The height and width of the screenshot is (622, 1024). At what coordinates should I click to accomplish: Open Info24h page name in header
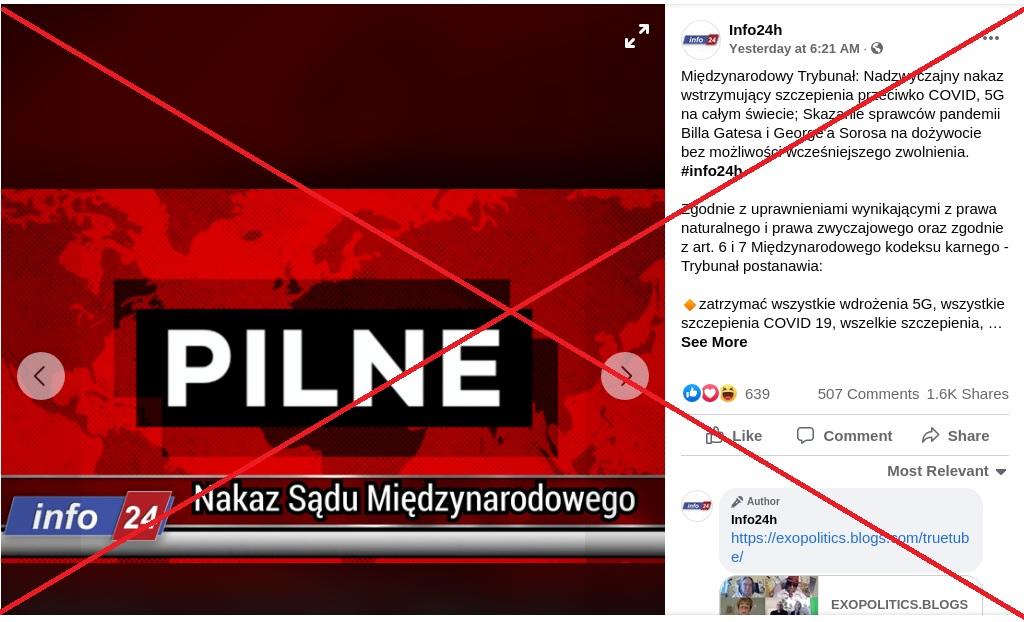pos(755,30)
